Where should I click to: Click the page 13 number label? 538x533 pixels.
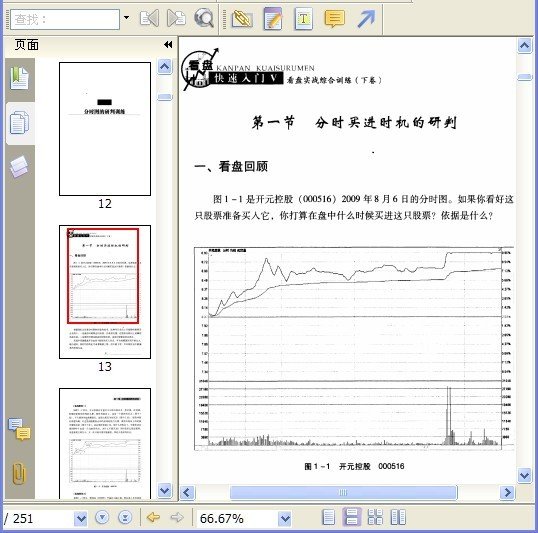(105, 367)
